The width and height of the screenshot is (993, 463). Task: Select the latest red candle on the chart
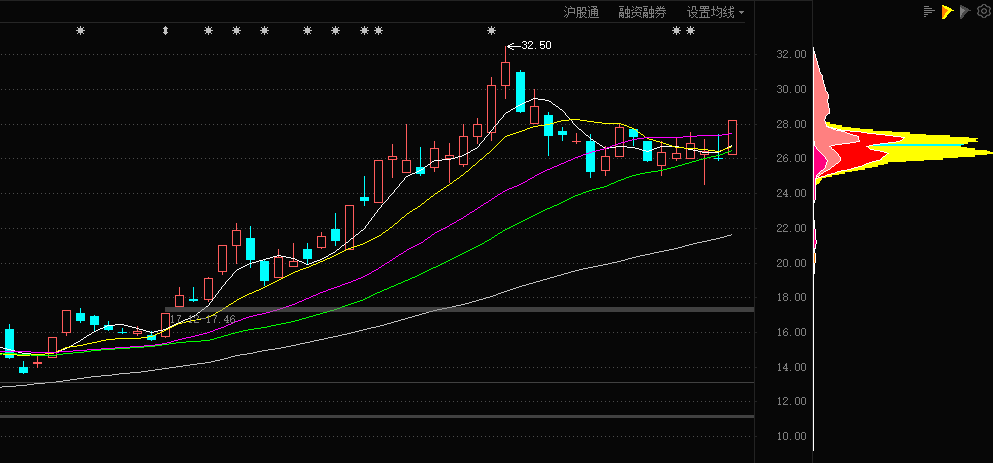pyautogui.click(x=732, y=137)
